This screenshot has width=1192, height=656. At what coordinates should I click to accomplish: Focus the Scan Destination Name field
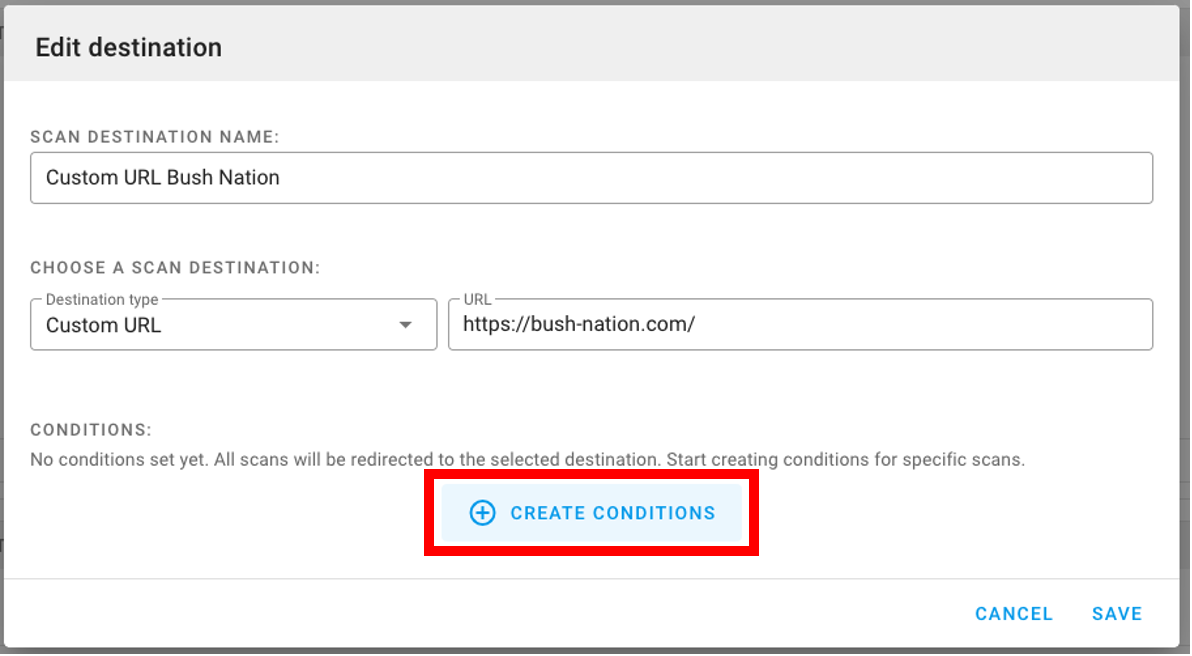point(591,178)
